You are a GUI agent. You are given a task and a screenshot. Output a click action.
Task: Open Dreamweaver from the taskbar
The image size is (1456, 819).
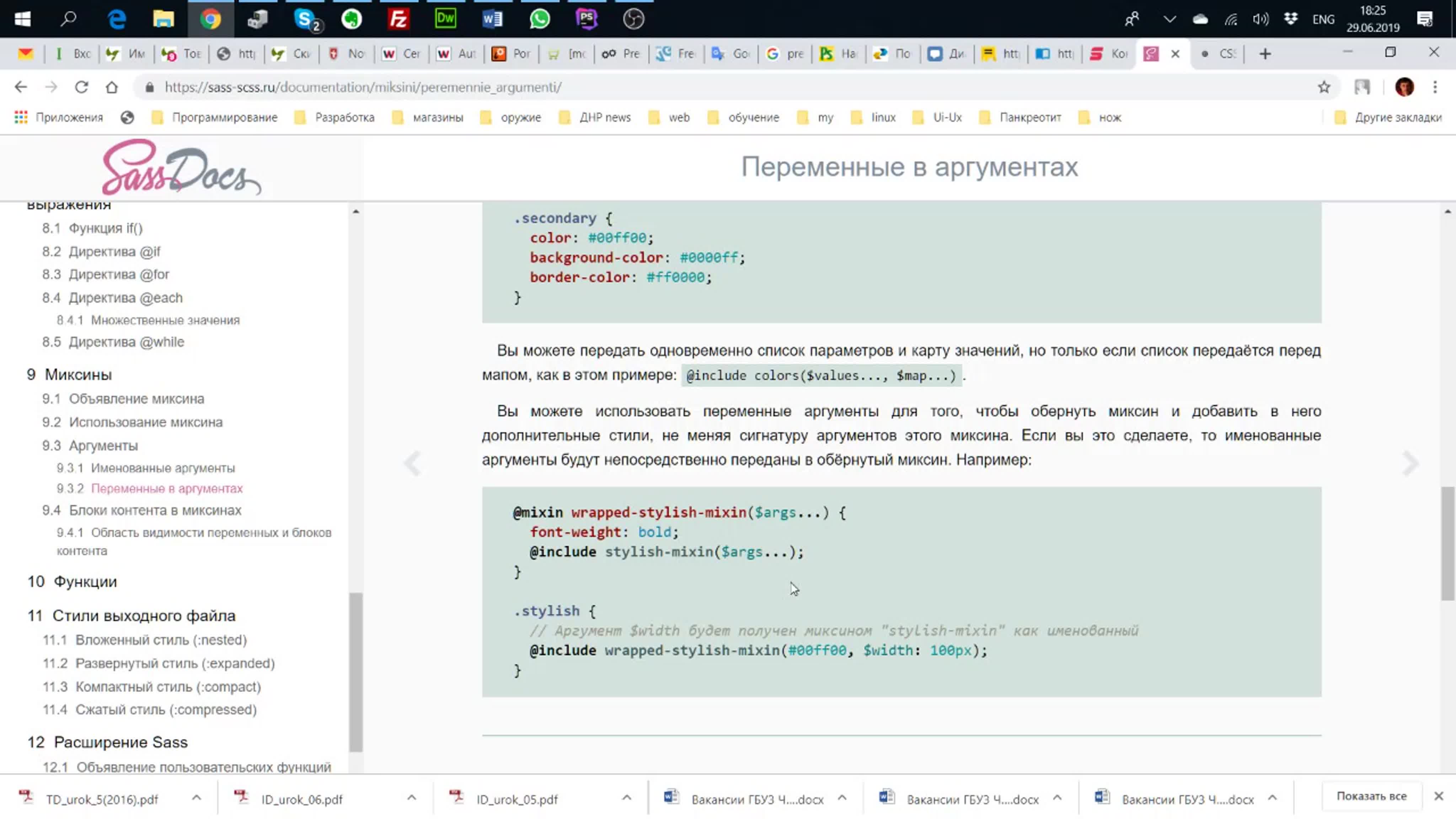tap(445, 19)
